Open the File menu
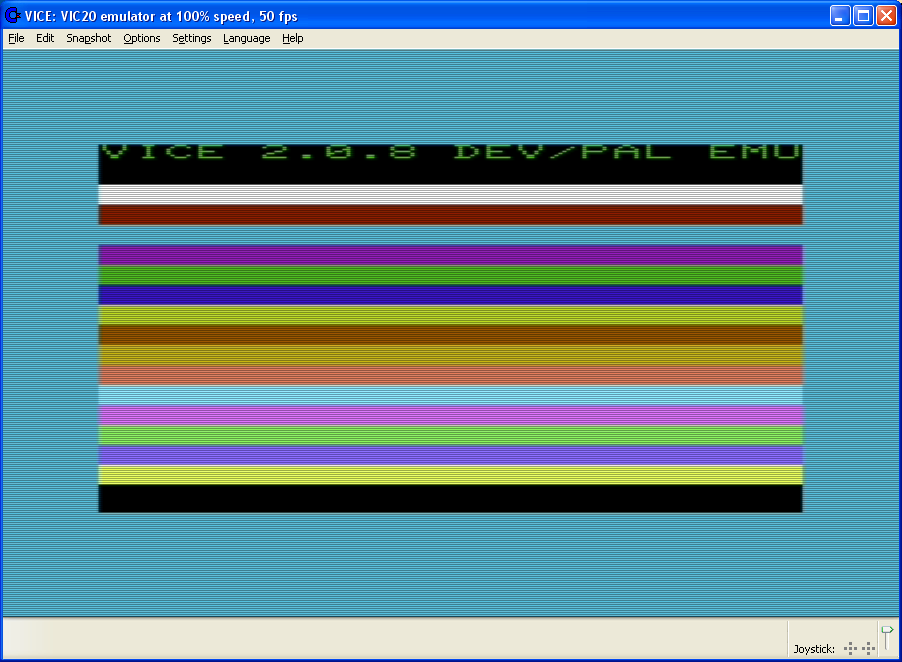This screenshot has width=902, height=662. tap(16, 39)
